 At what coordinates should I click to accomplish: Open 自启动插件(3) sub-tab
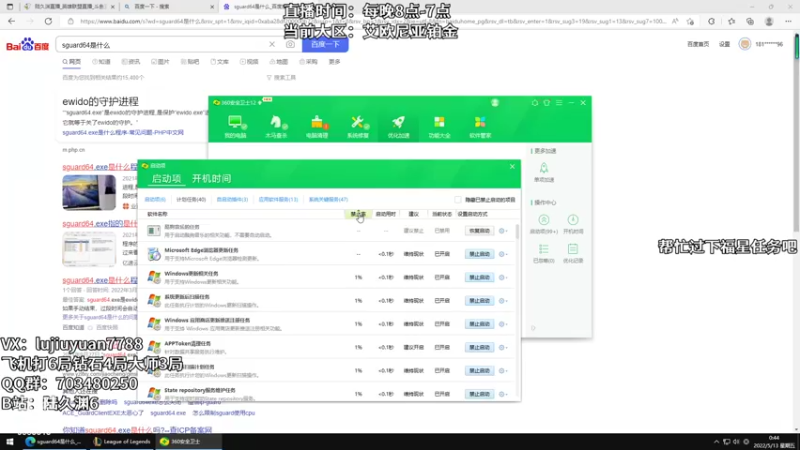click(232, 199)
